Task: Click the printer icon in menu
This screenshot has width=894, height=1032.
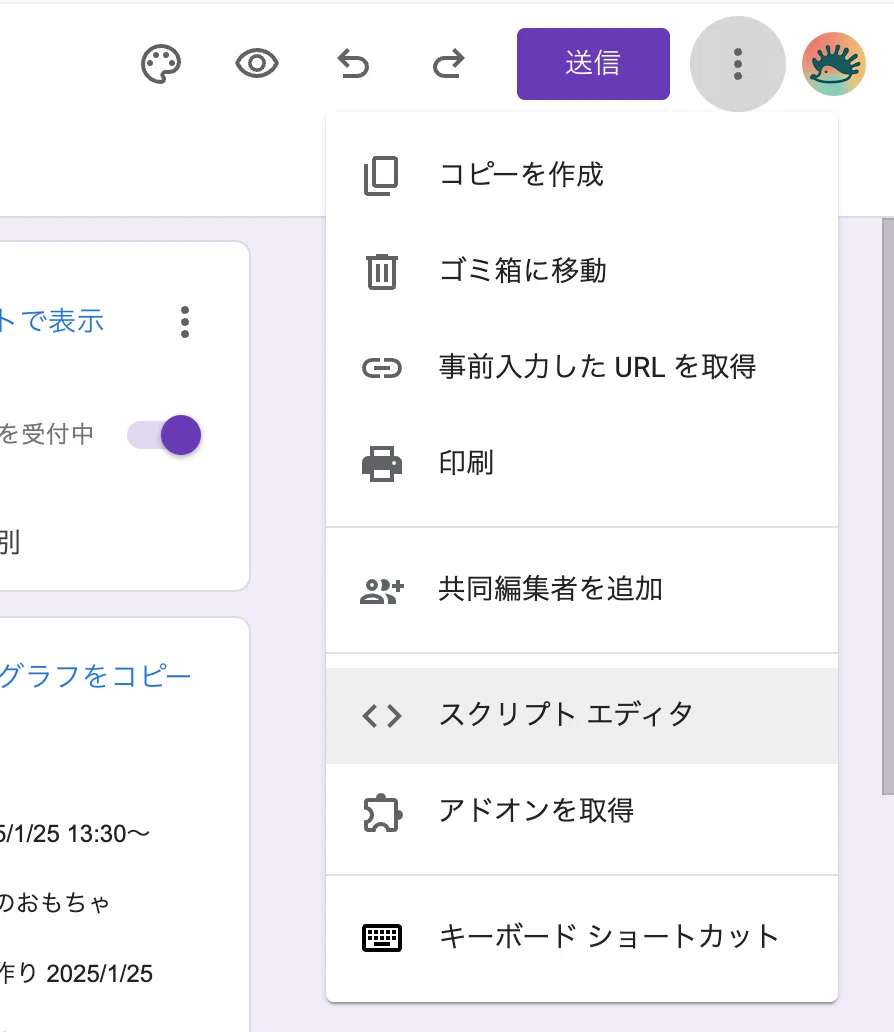Action: 382,464
